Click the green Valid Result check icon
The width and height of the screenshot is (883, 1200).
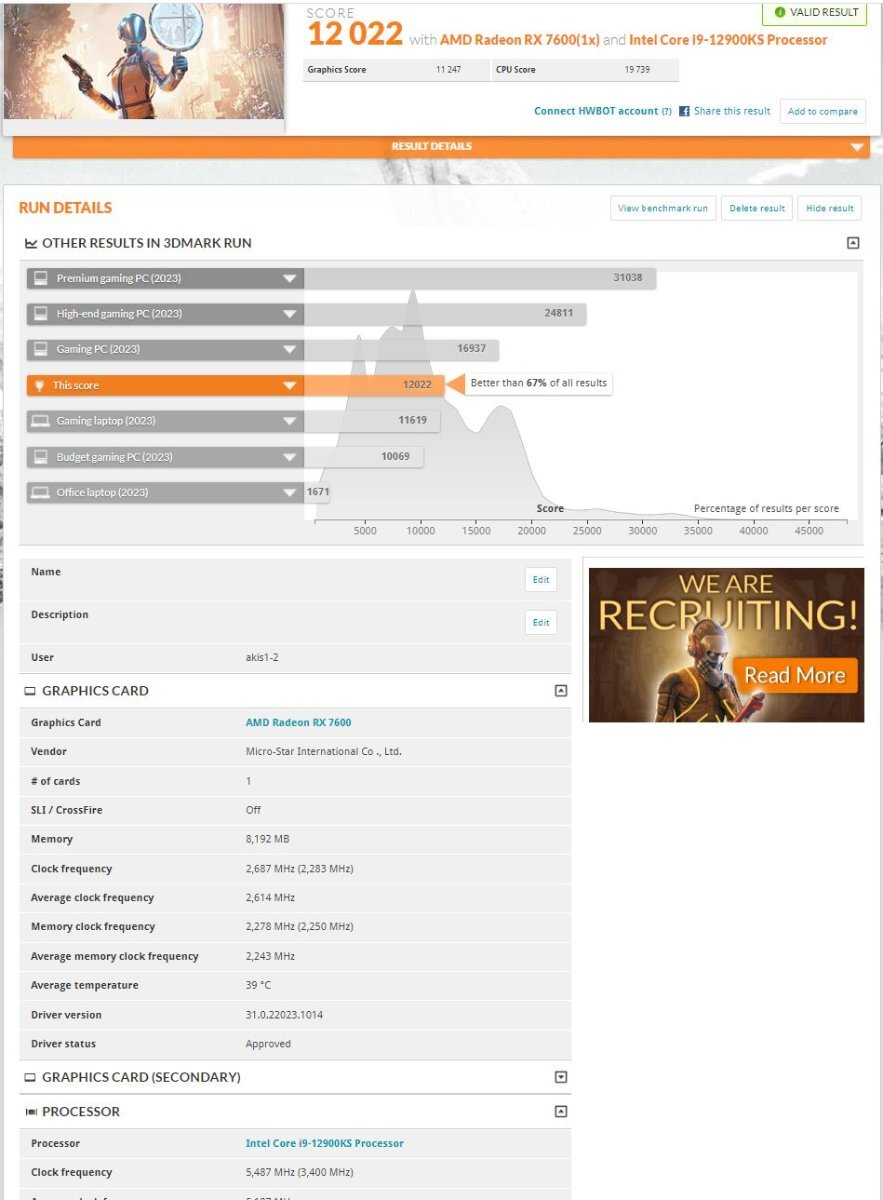pyautogui.click(x=780, y=12)
